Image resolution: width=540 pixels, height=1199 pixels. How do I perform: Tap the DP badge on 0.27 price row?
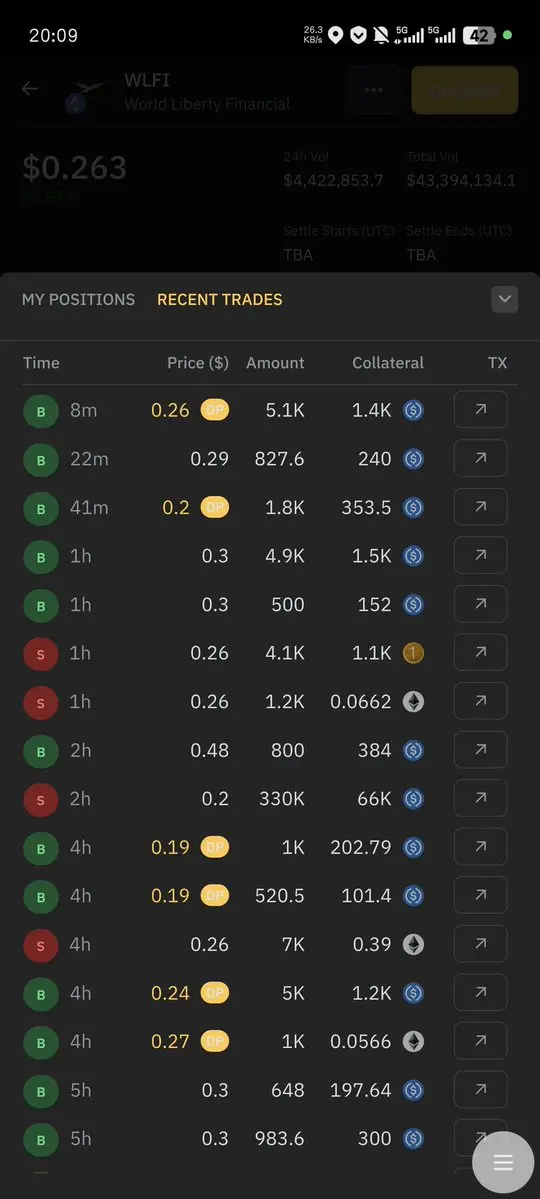(x=215, y=1041)
